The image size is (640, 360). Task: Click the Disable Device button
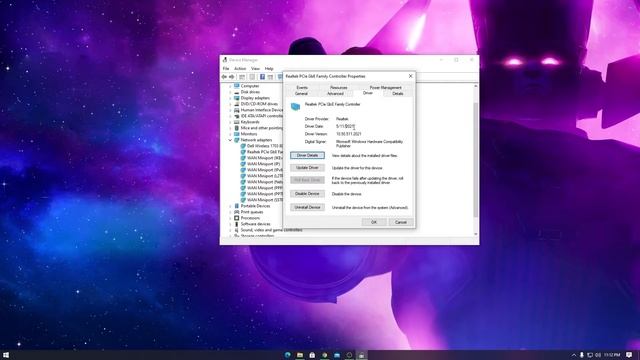307,194
